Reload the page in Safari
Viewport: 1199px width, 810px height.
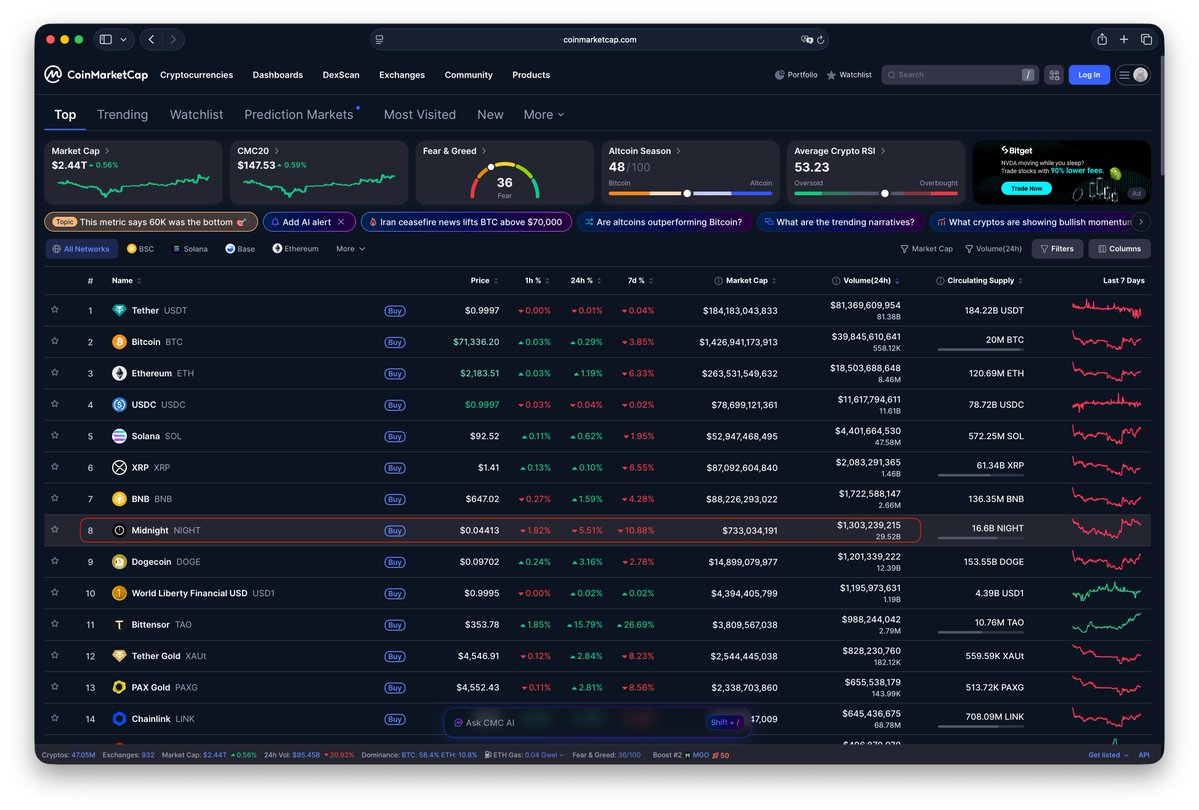pyautogui.click(x=820, y=40)
